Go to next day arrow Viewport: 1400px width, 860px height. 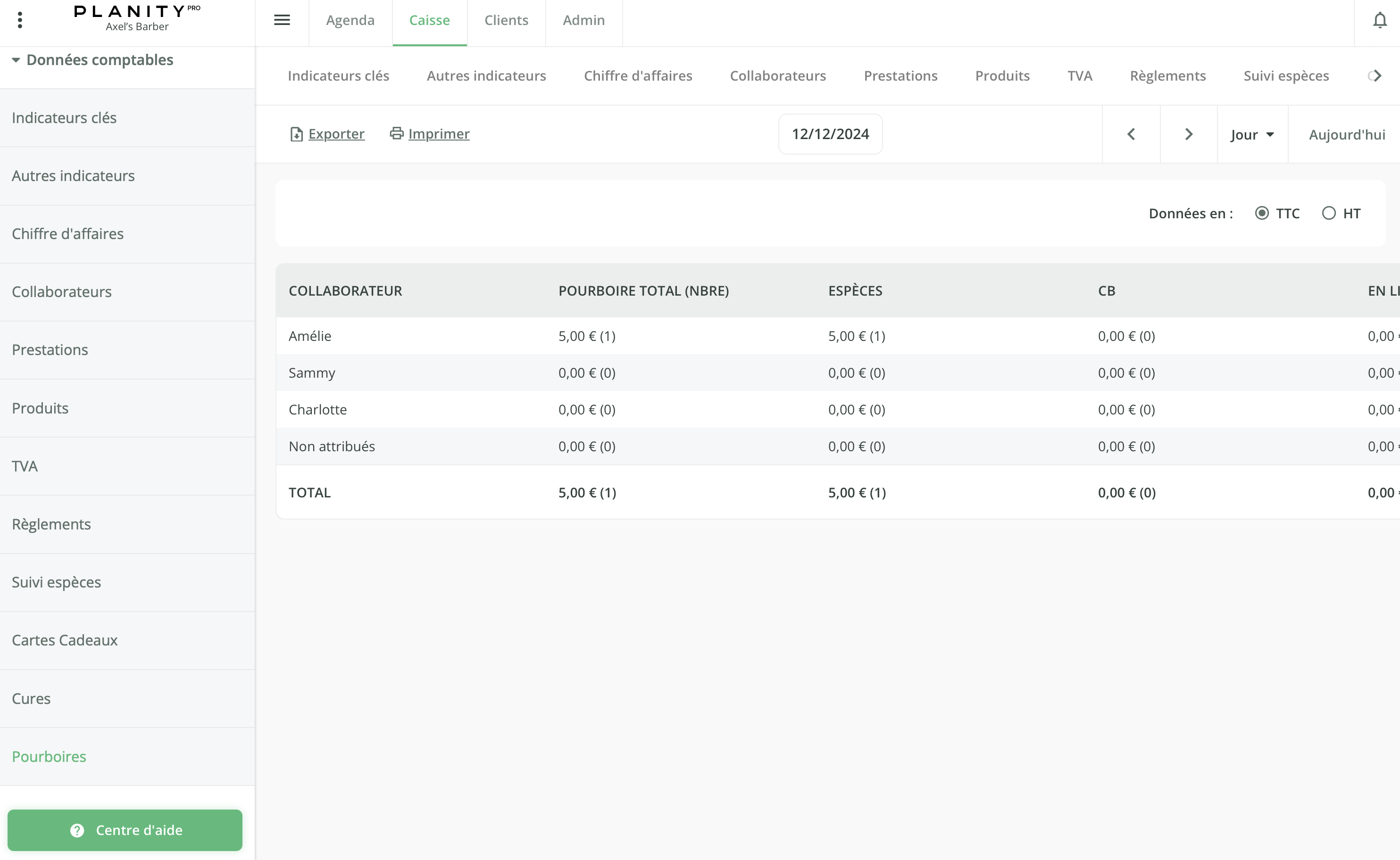(x=1188, y=134)
